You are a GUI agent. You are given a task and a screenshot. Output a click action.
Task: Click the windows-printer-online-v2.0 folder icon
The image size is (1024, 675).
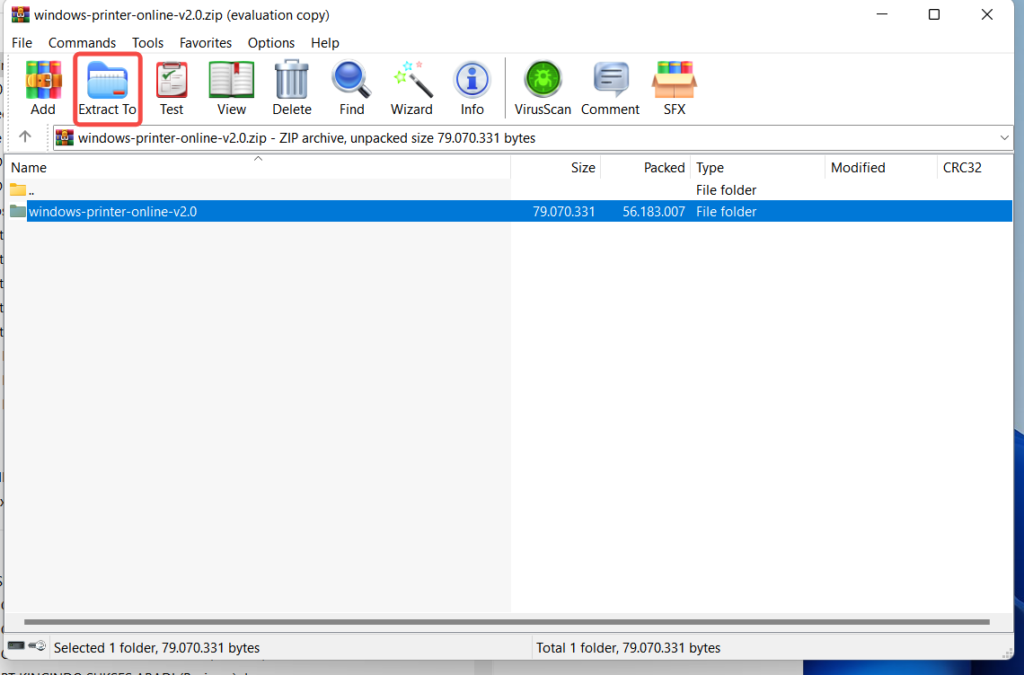click(18, 211)
